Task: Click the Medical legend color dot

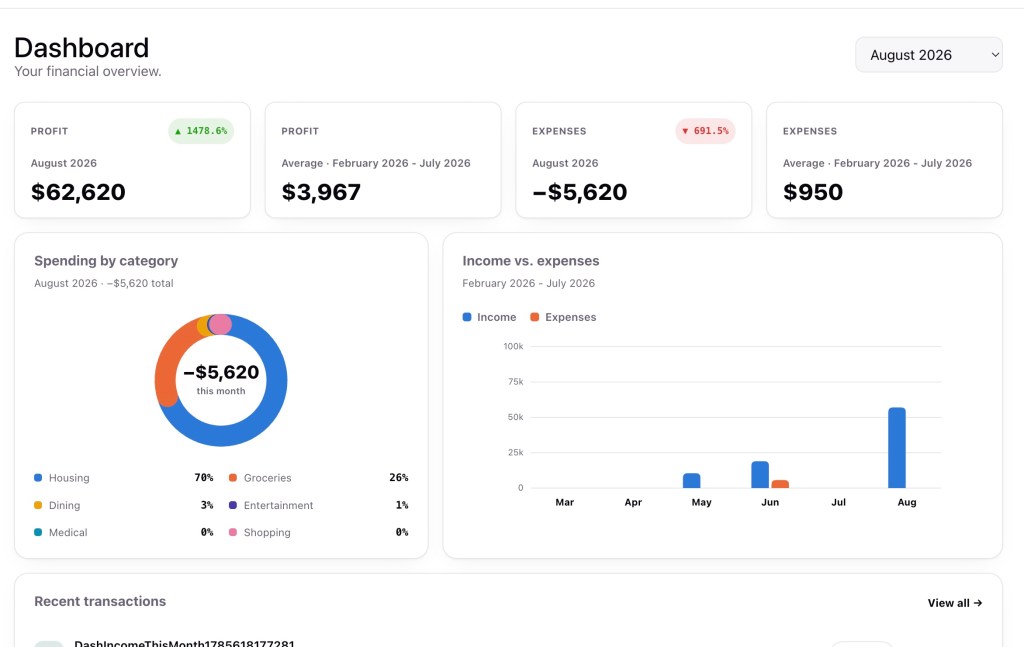Action: point(38,532)
